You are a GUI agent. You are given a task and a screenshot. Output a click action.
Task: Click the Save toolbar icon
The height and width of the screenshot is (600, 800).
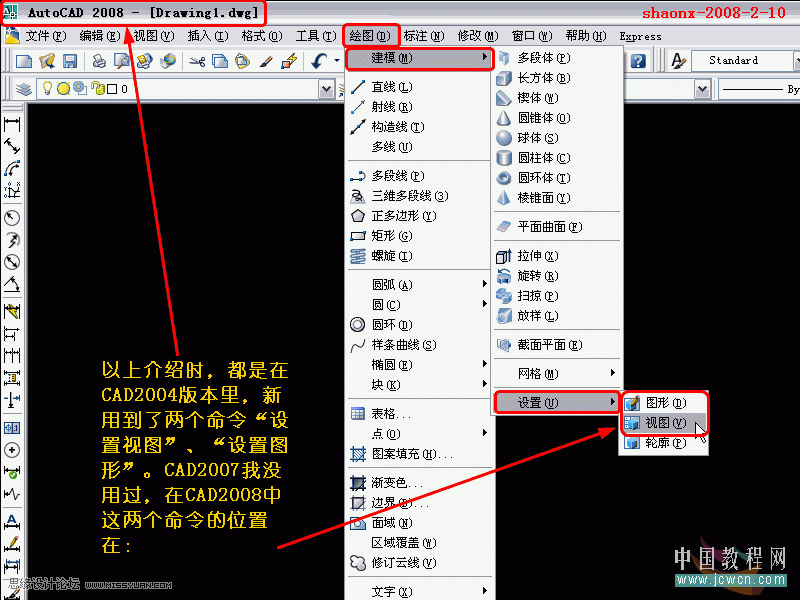point(69,61)
